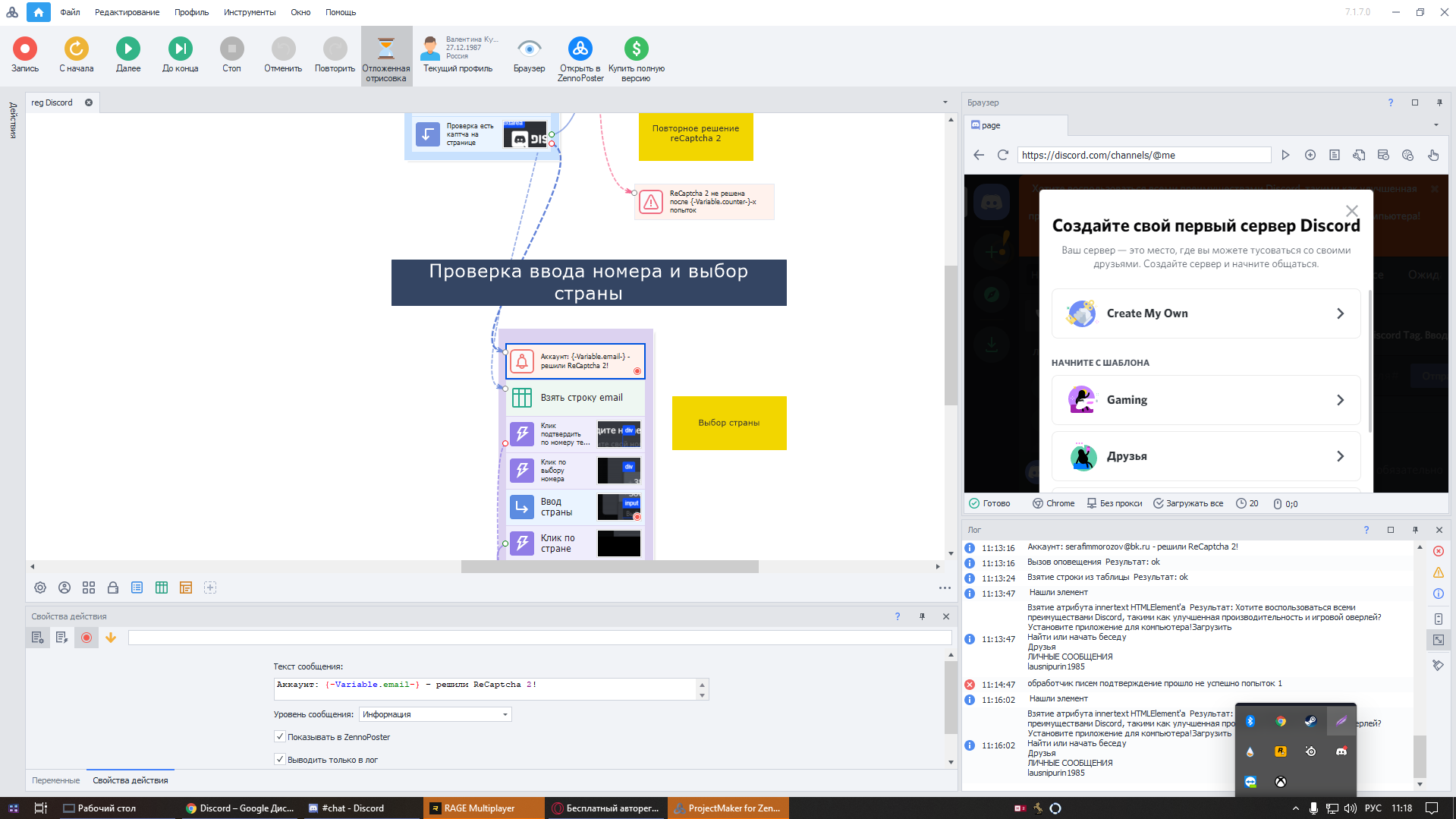Select the Ввод страны action block
This screenshot has width=1456, height=819.
(x=576, y=507)
